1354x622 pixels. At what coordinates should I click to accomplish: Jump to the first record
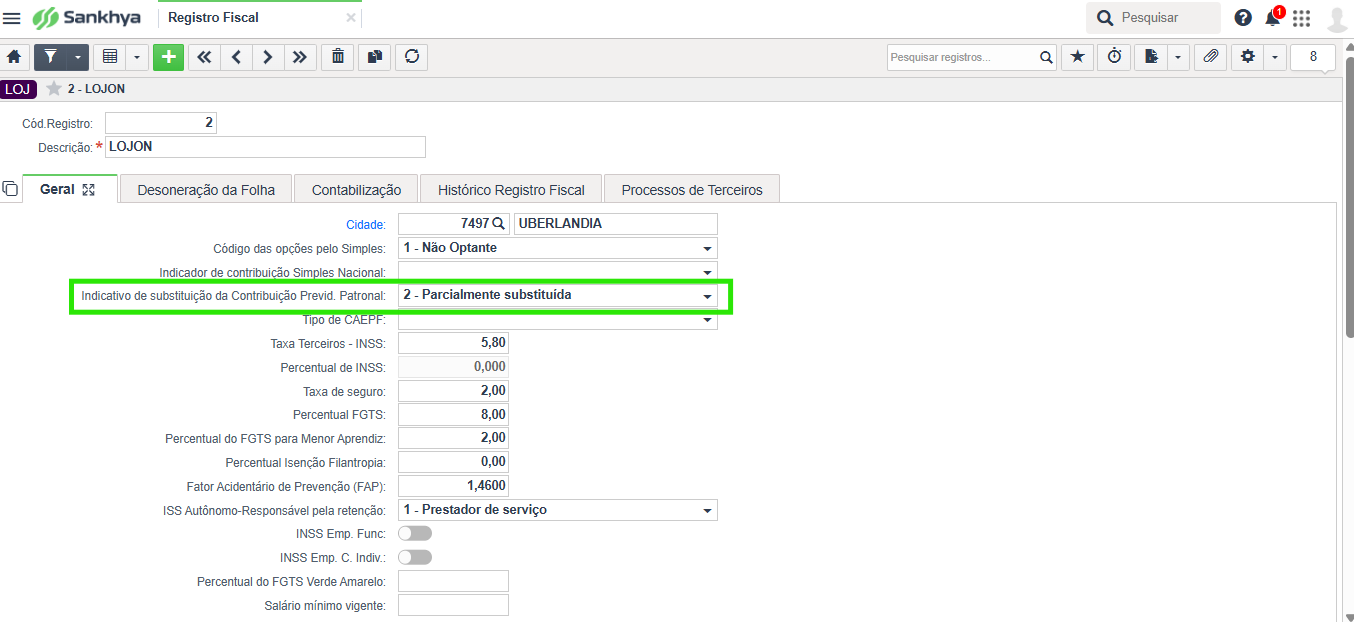[x=204, y=57]
